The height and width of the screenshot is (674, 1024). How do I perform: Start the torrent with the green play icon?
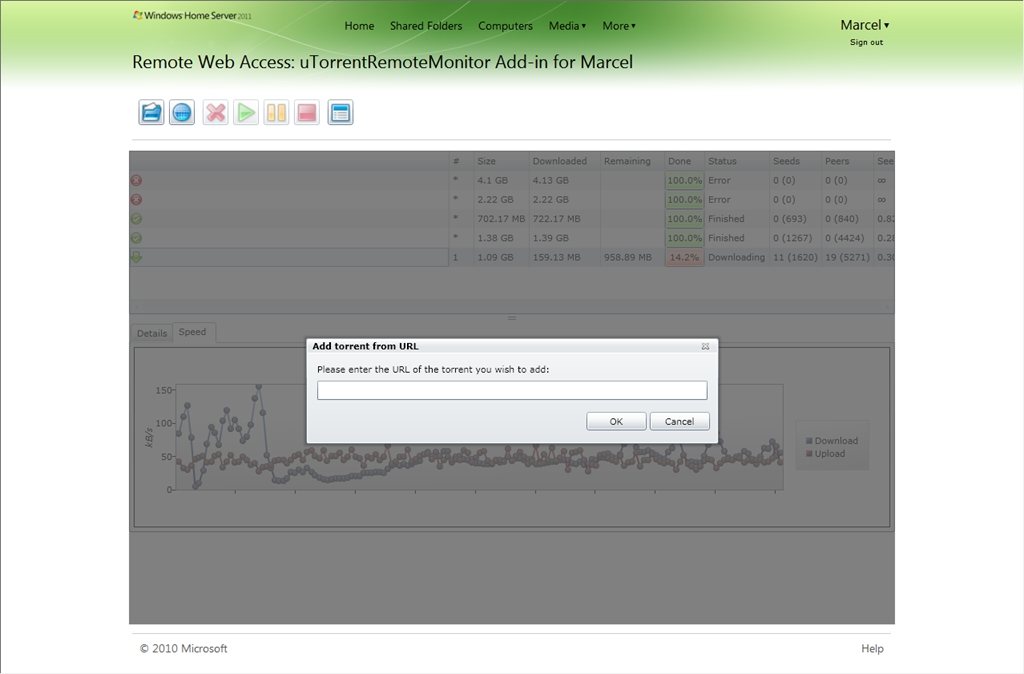pos(246,112)
